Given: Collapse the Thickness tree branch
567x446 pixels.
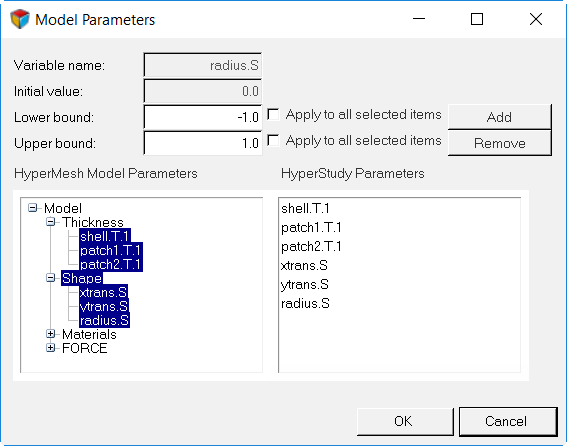Looking at the screenshot, I should [51, 222].
